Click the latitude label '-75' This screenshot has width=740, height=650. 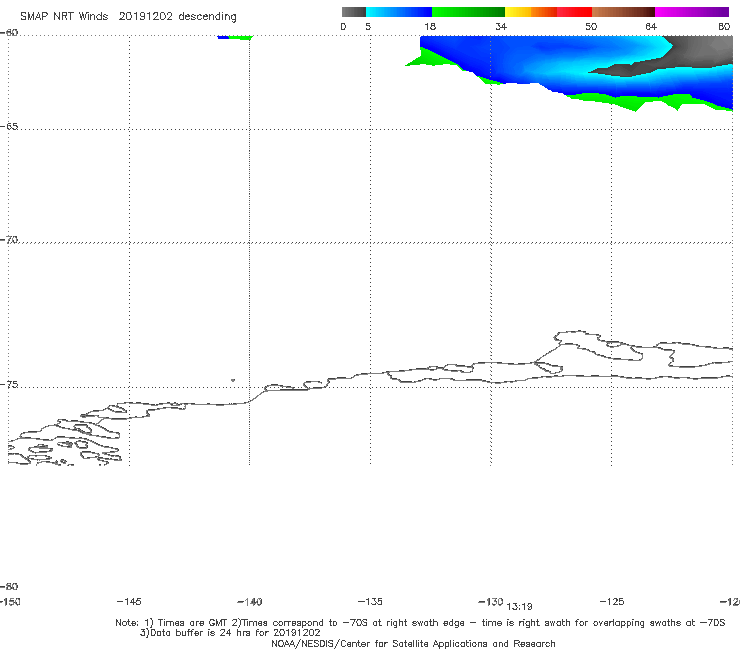pos(9,385)
